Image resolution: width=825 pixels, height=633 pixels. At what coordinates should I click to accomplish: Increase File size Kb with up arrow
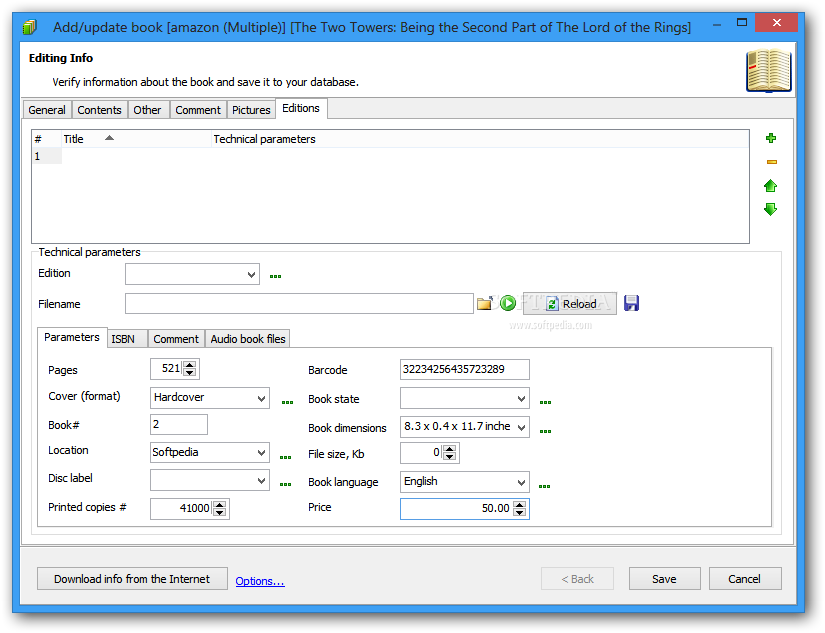coord(449,449)
